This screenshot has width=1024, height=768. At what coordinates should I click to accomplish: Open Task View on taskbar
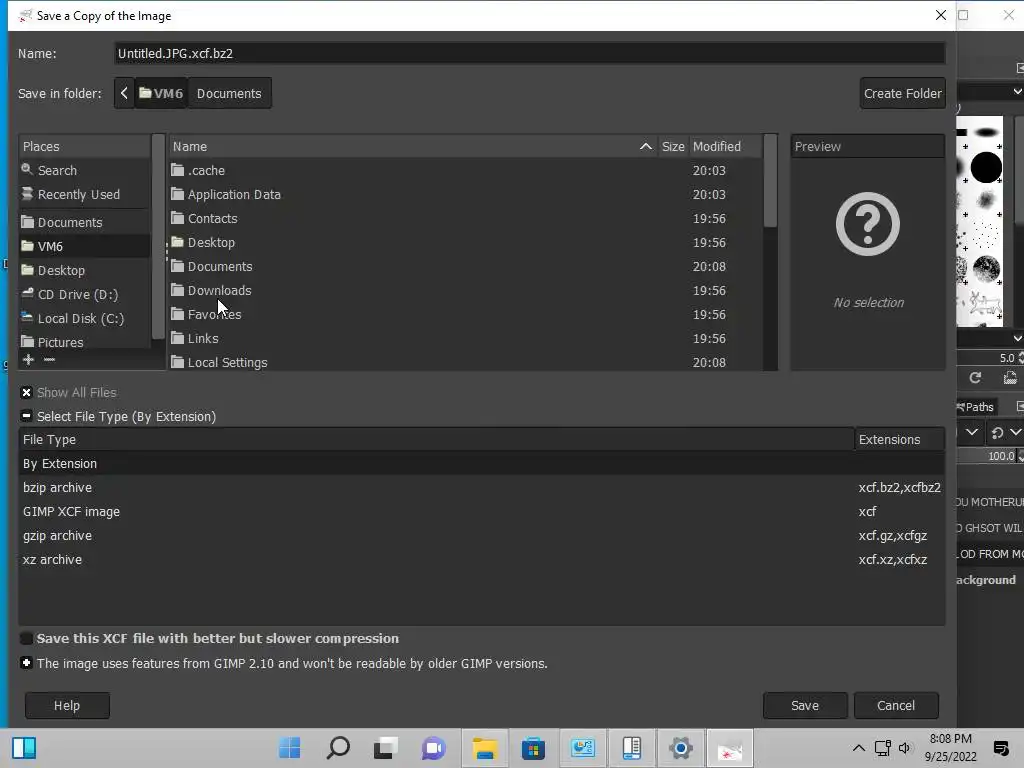[x=386, y=748]
